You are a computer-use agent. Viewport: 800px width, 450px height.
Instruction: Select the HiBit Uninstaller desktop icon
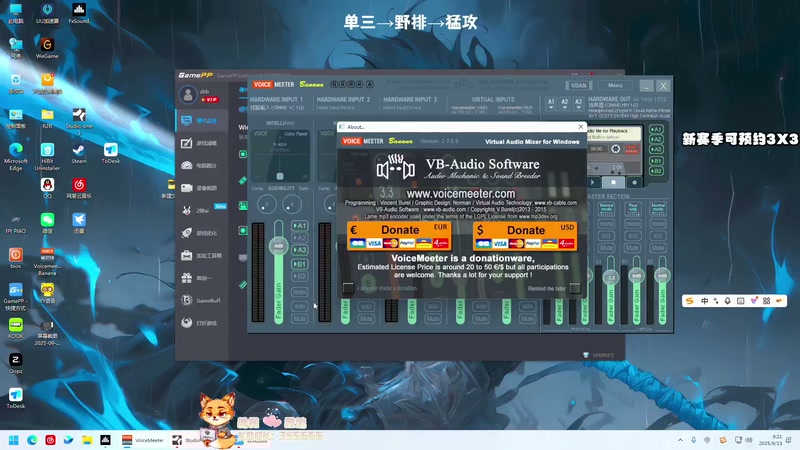47,157
